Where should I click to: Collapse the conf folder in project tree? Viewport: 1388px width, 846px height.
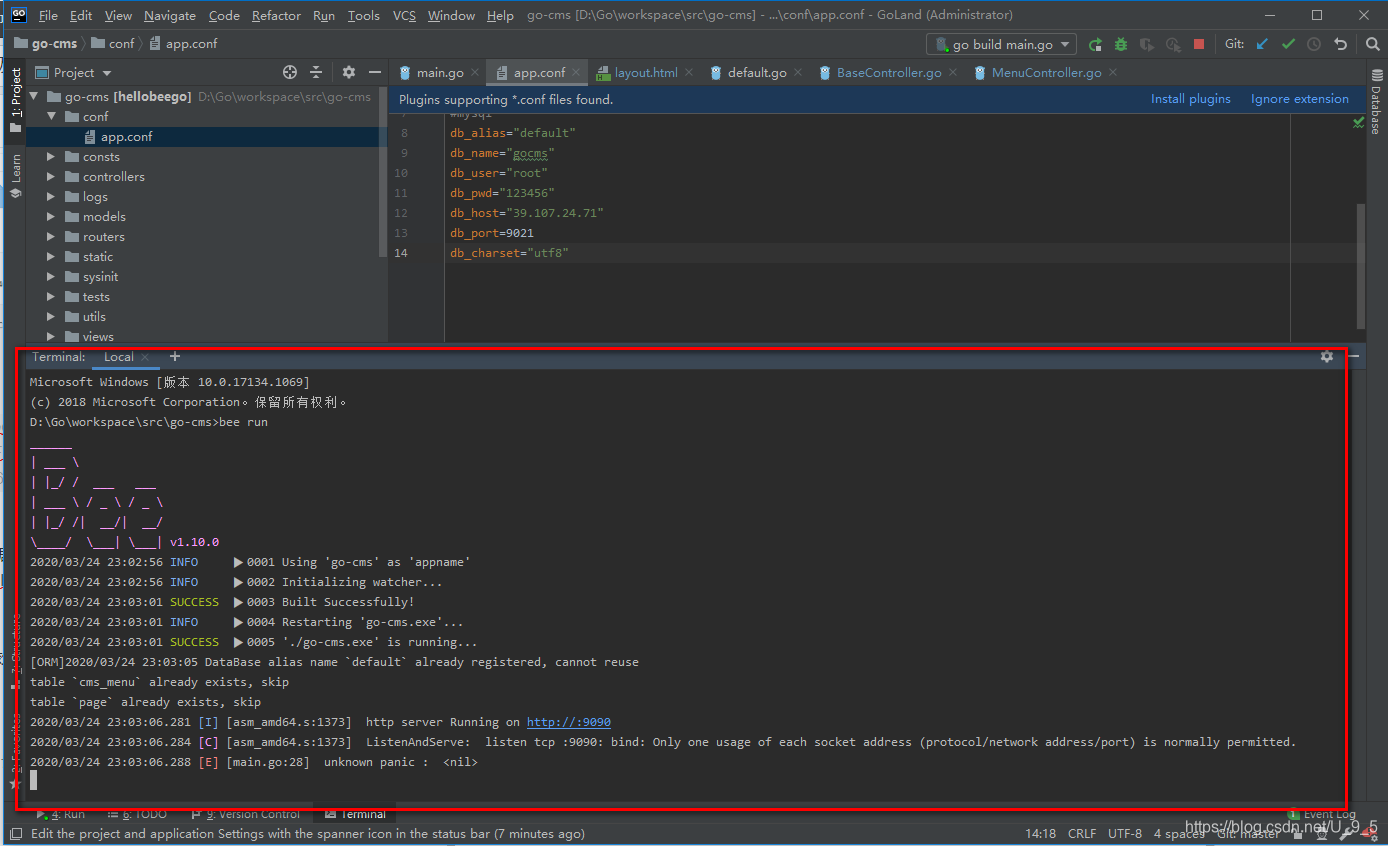point(52,116)
